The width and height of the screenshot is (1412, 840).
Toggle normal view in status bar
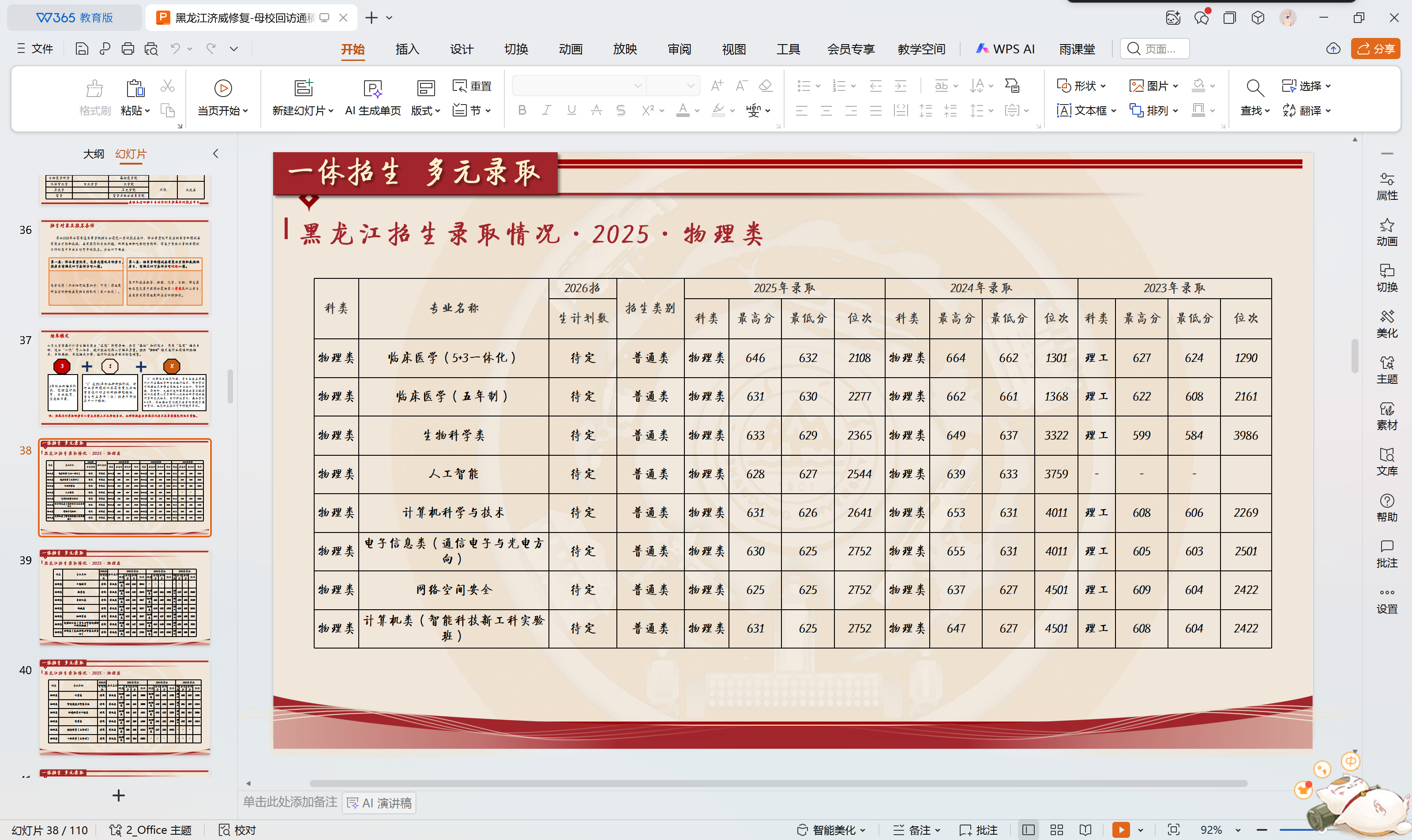coord(1028,830)
